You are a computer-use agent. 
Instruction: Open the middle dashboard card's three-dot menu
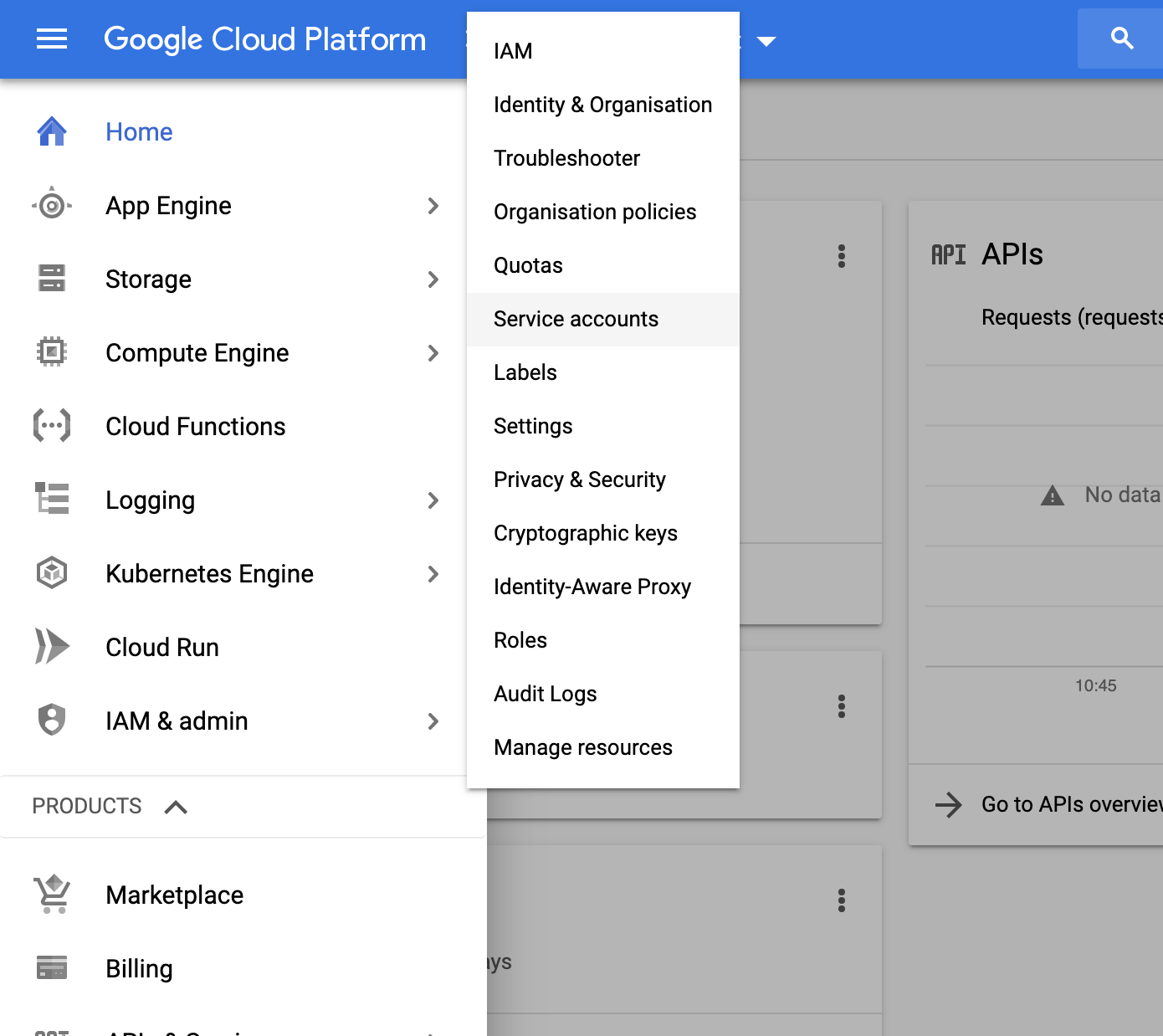click(x=842, y=706)
